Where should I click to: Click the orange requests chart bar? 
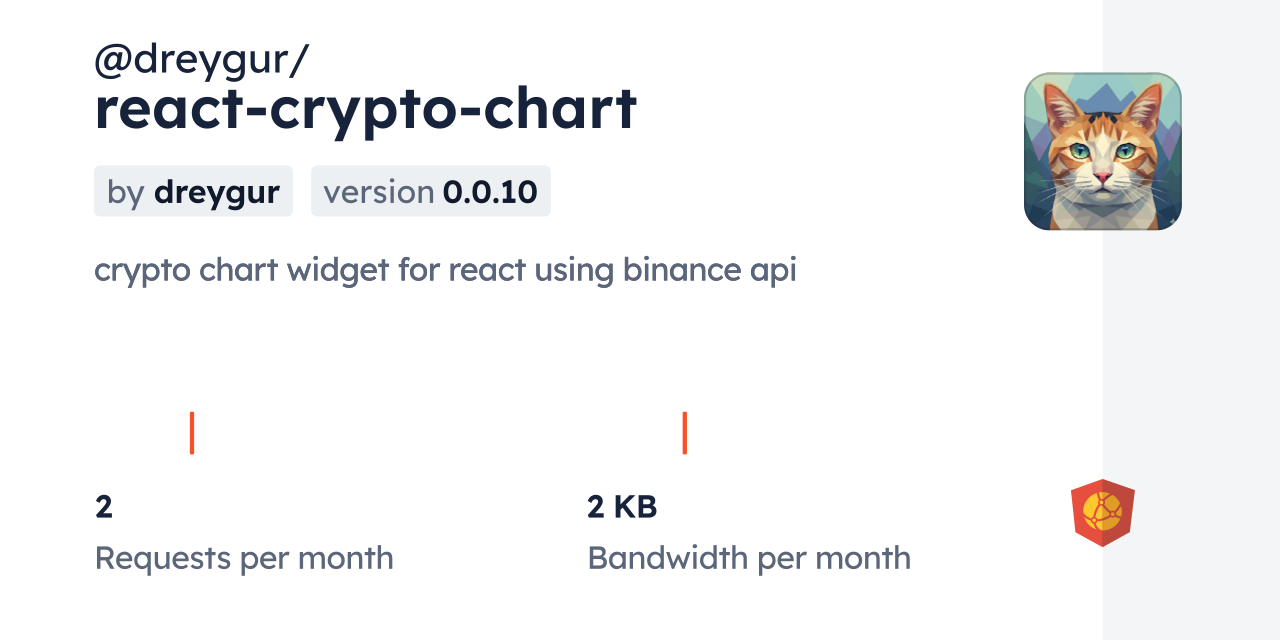coord(192,433)
